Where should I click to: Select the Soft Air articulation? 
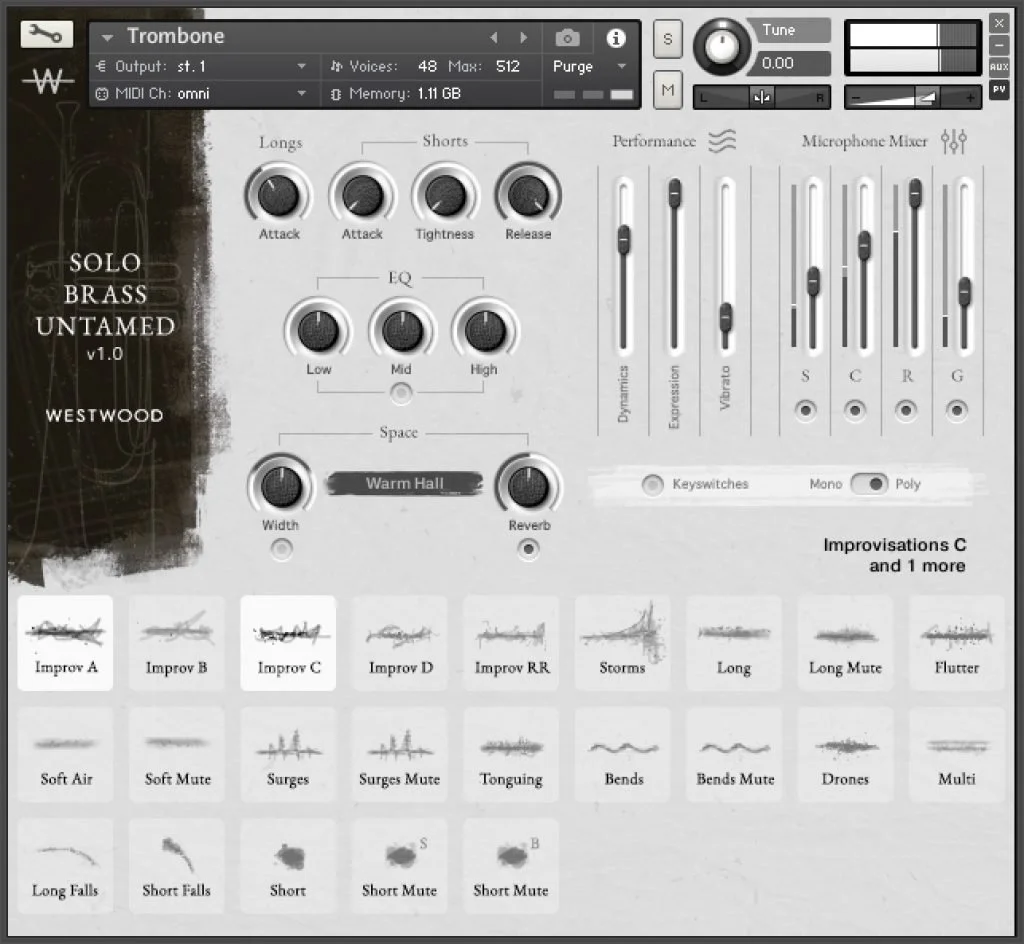65,755
